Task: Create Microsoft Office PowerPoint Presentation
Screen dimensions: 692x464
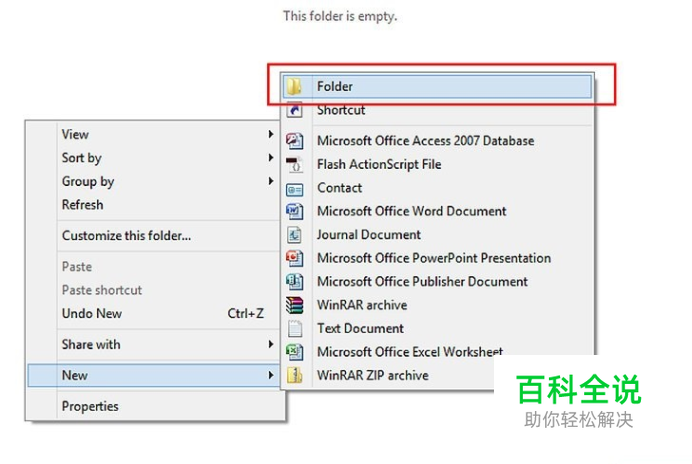Action: tap(437, 258)
